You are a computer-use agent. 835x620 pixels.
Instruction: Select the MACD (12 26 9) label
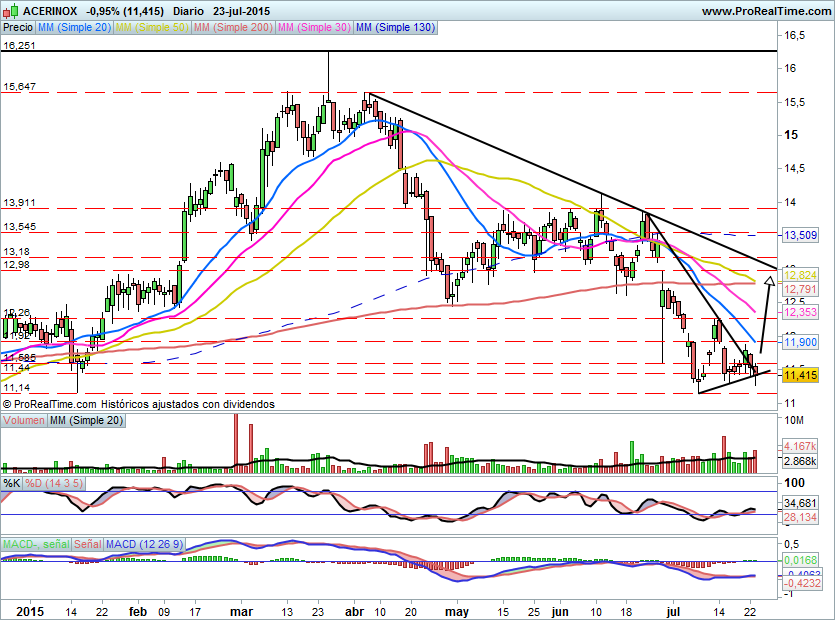coord(144,544)
